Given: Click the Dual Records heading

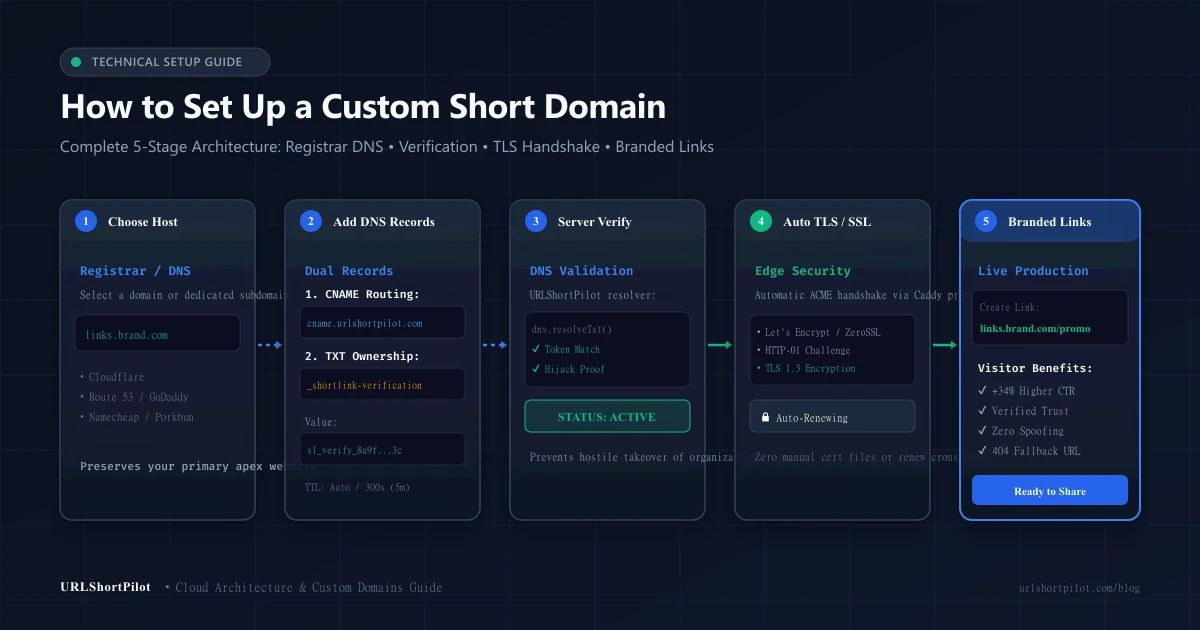Looking at the screenshot, I should [x=349, y=271].
